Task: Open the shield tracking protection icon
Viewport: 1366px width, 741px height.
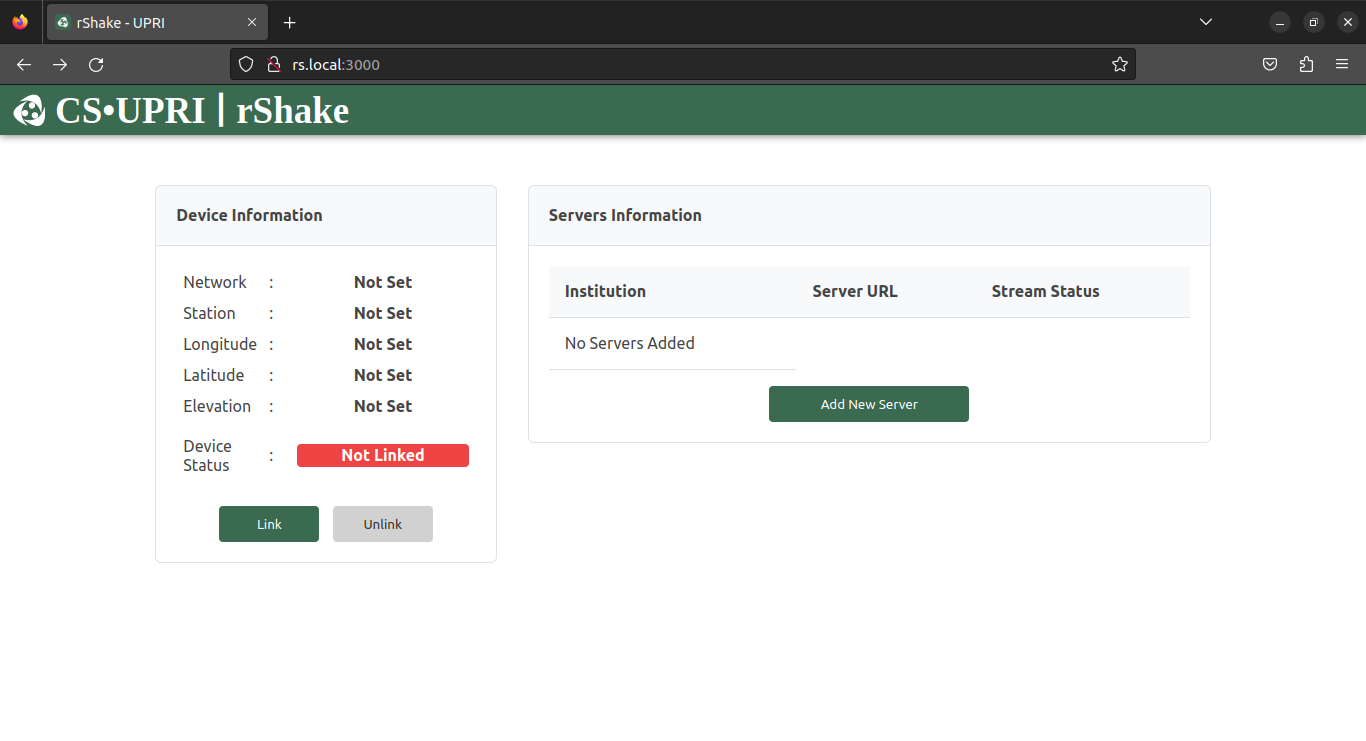Action: click(246, 64)
